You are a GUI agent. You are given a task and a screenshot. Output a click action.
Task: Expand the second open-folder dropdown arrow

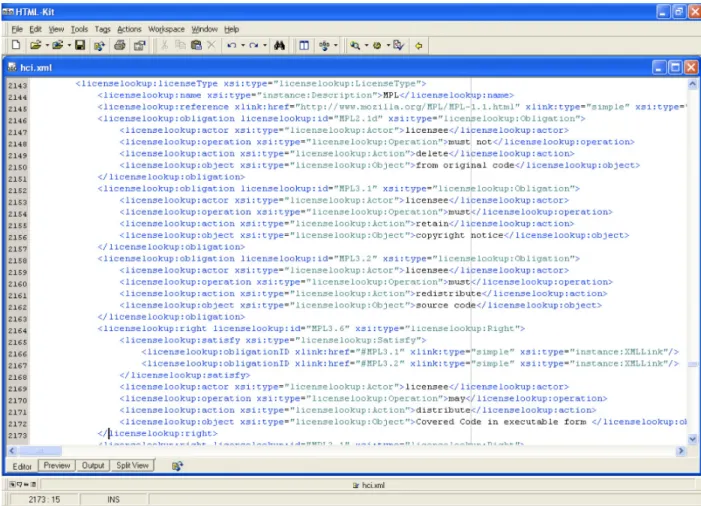[69, 46]
